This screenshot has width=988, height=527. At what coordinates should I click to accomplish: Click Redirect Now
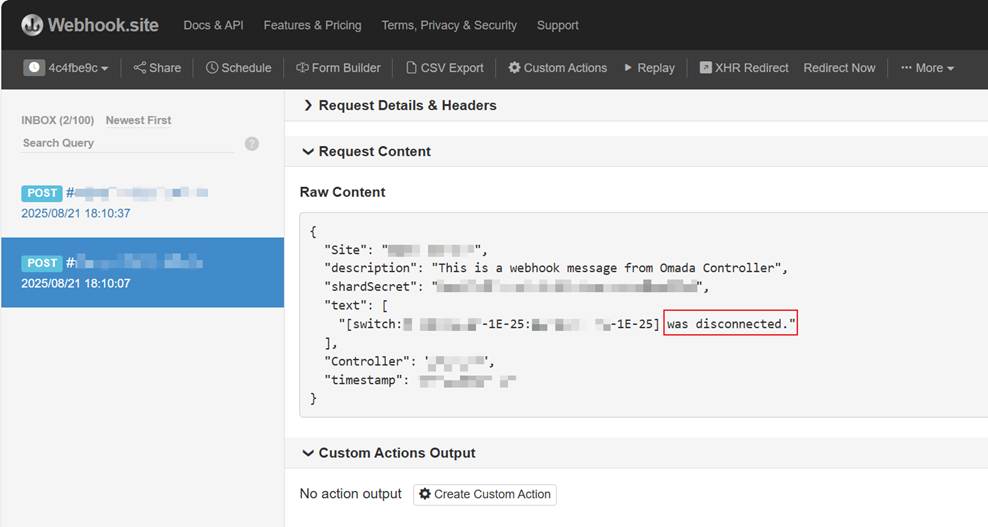839,67
